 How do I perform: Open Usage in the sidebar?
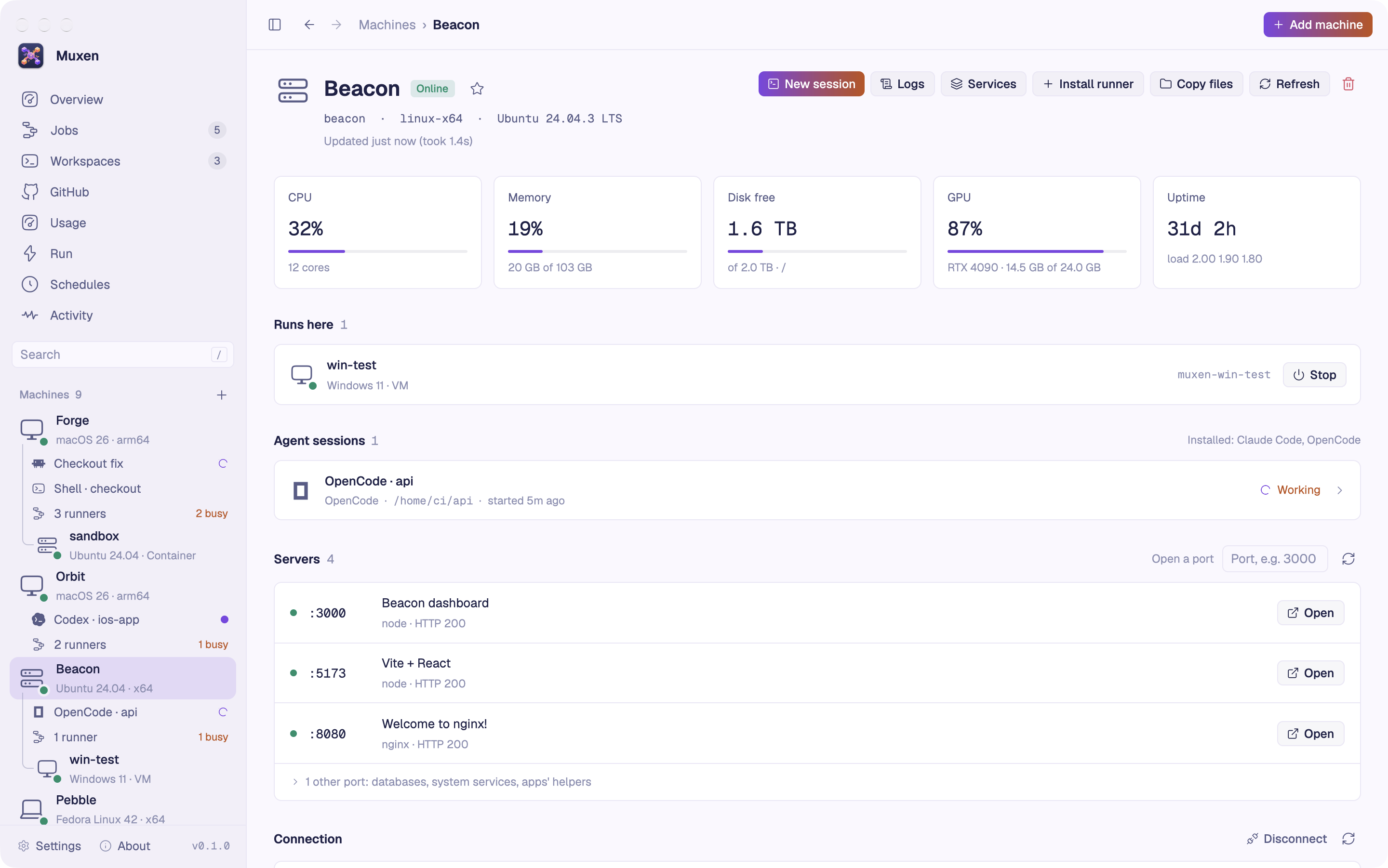[123, 223]
